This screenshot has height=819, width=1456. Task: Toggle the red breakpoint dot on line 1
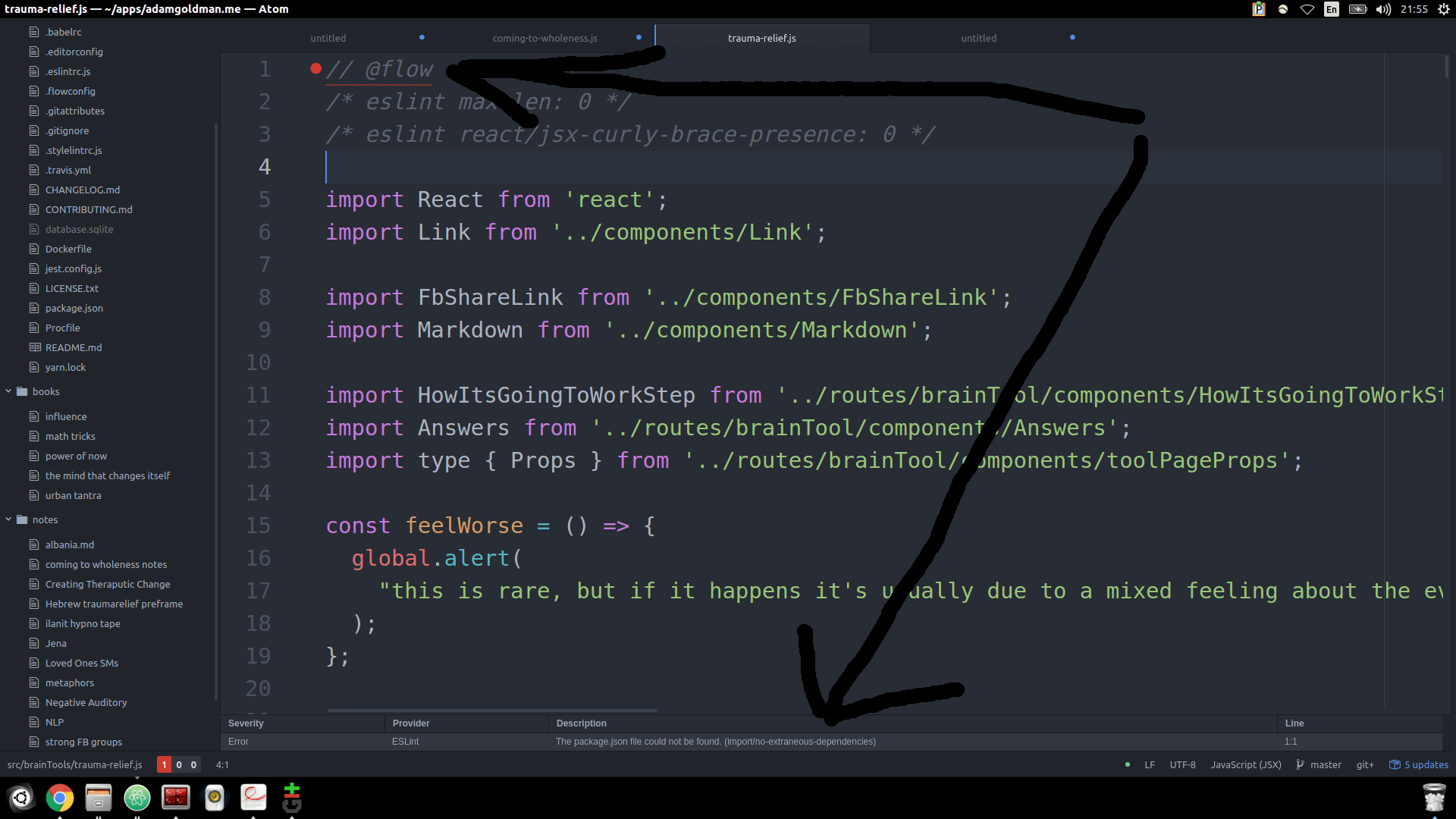coord(315,68)
